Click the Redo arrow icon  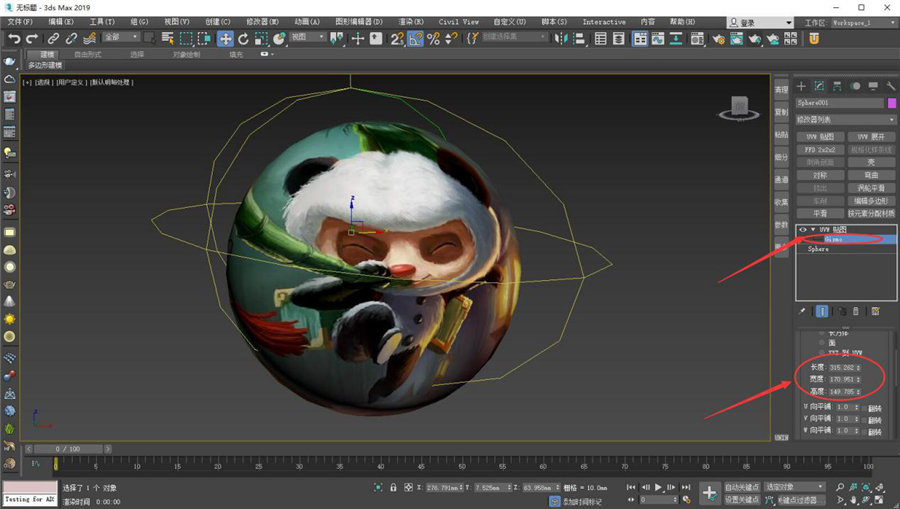click(32, 38)
